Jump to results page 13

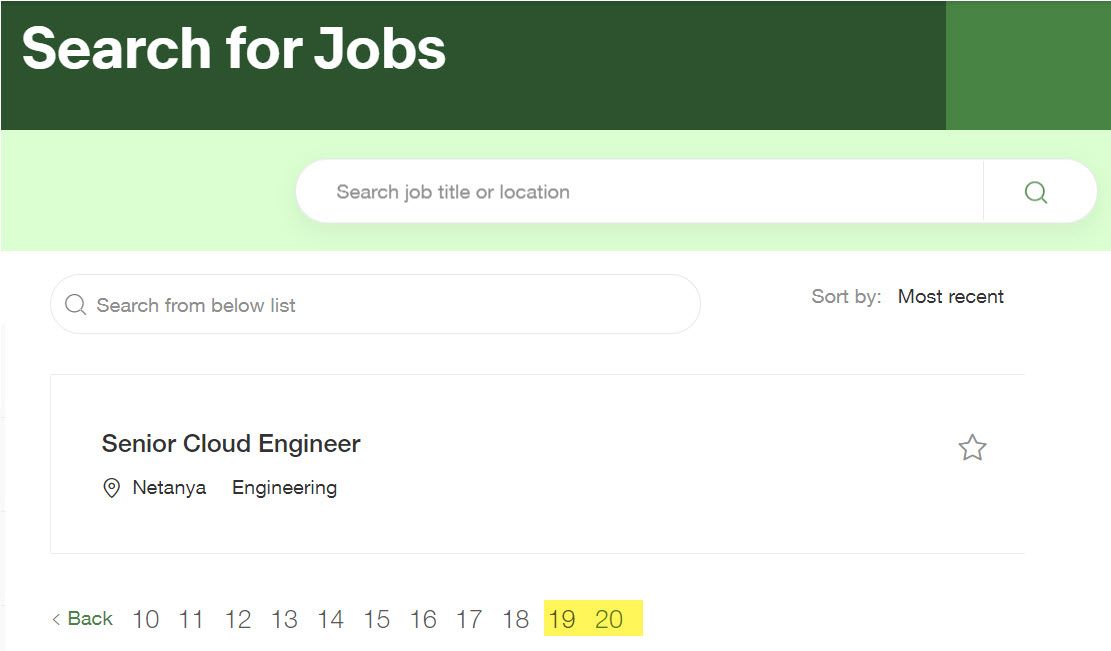[284, 620]
